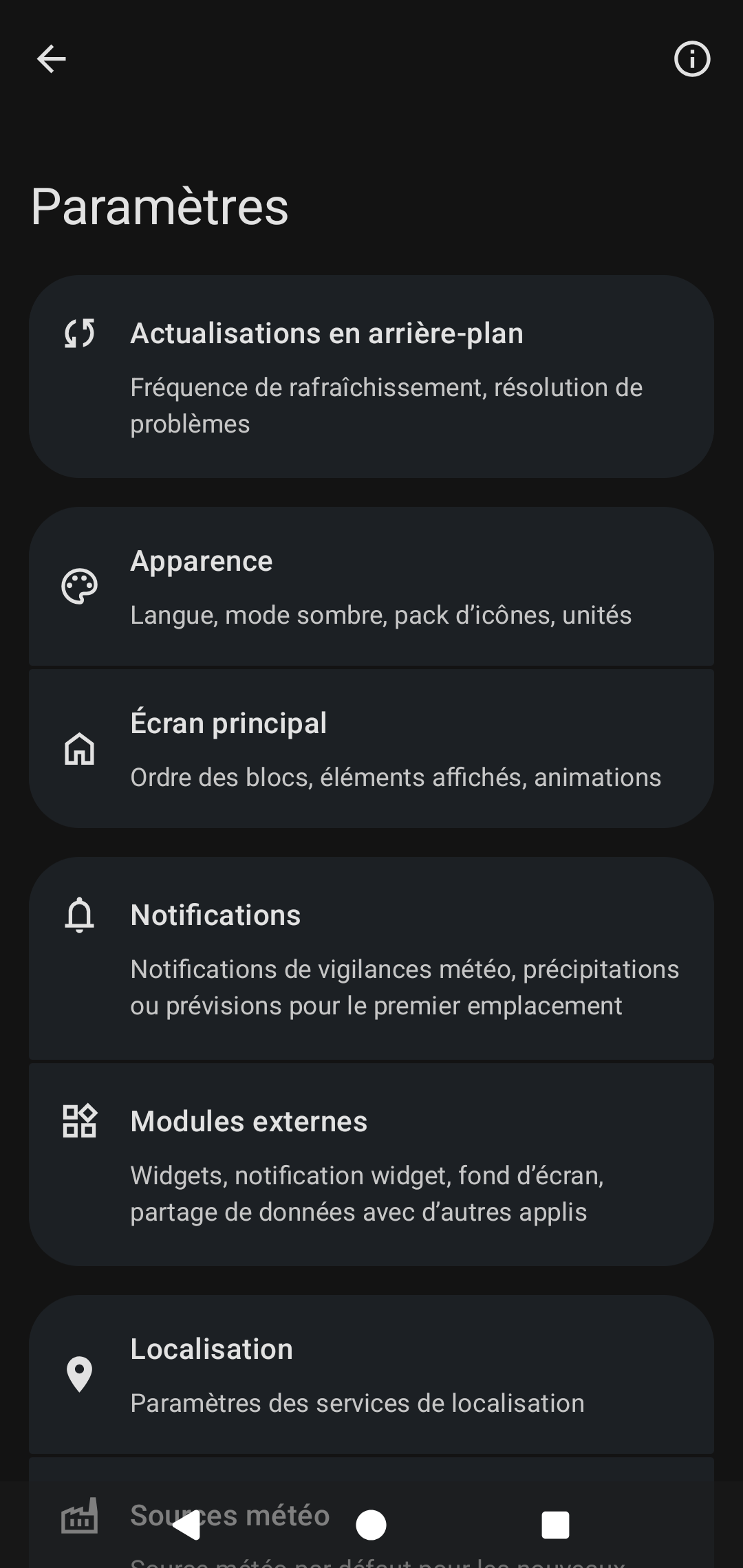
Task: Tap 'Paramètres des services de localisation' text
Action: 357,1404
